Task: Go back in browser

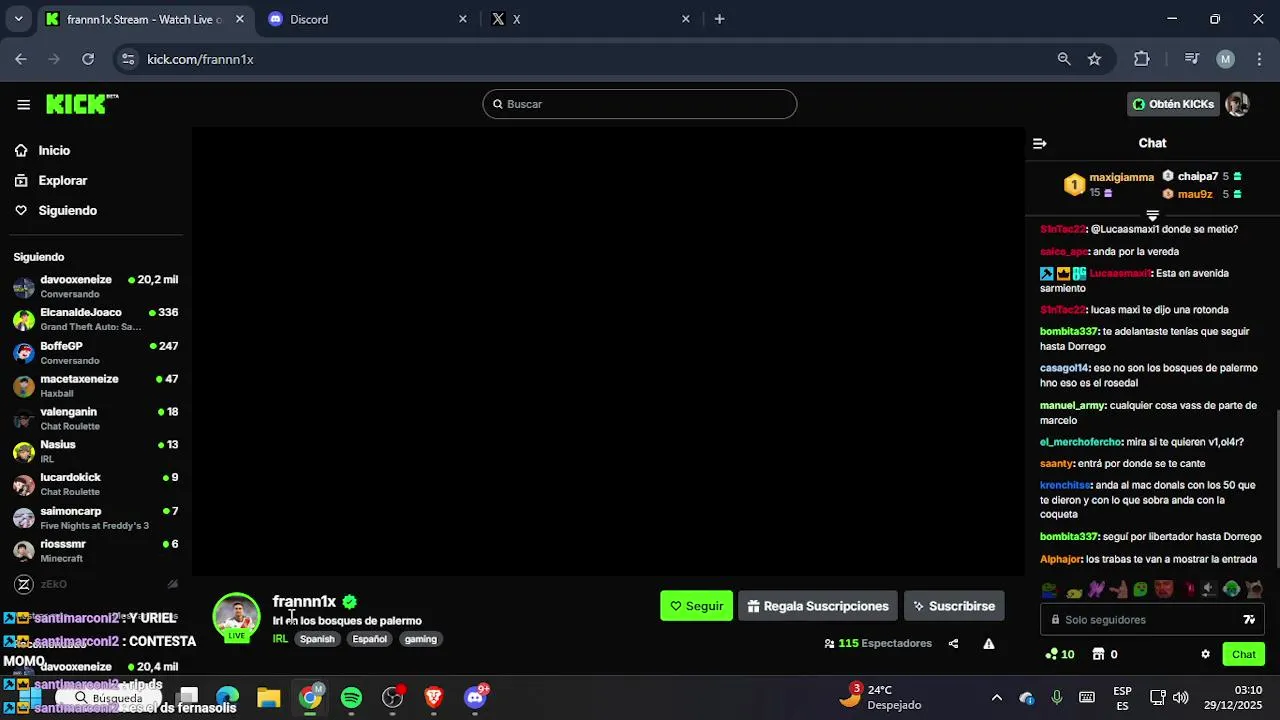Action: coord(21,59)
